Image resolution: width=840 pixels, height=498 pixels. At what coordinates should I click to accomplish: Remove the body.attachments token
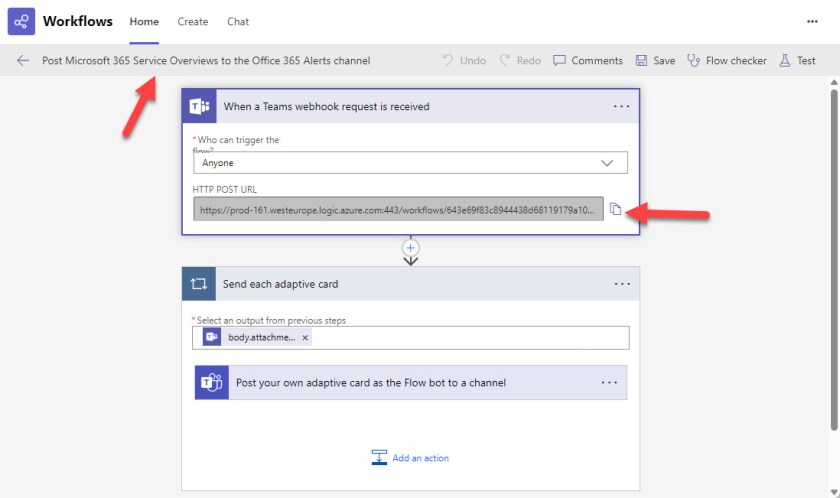coord(305,337)
